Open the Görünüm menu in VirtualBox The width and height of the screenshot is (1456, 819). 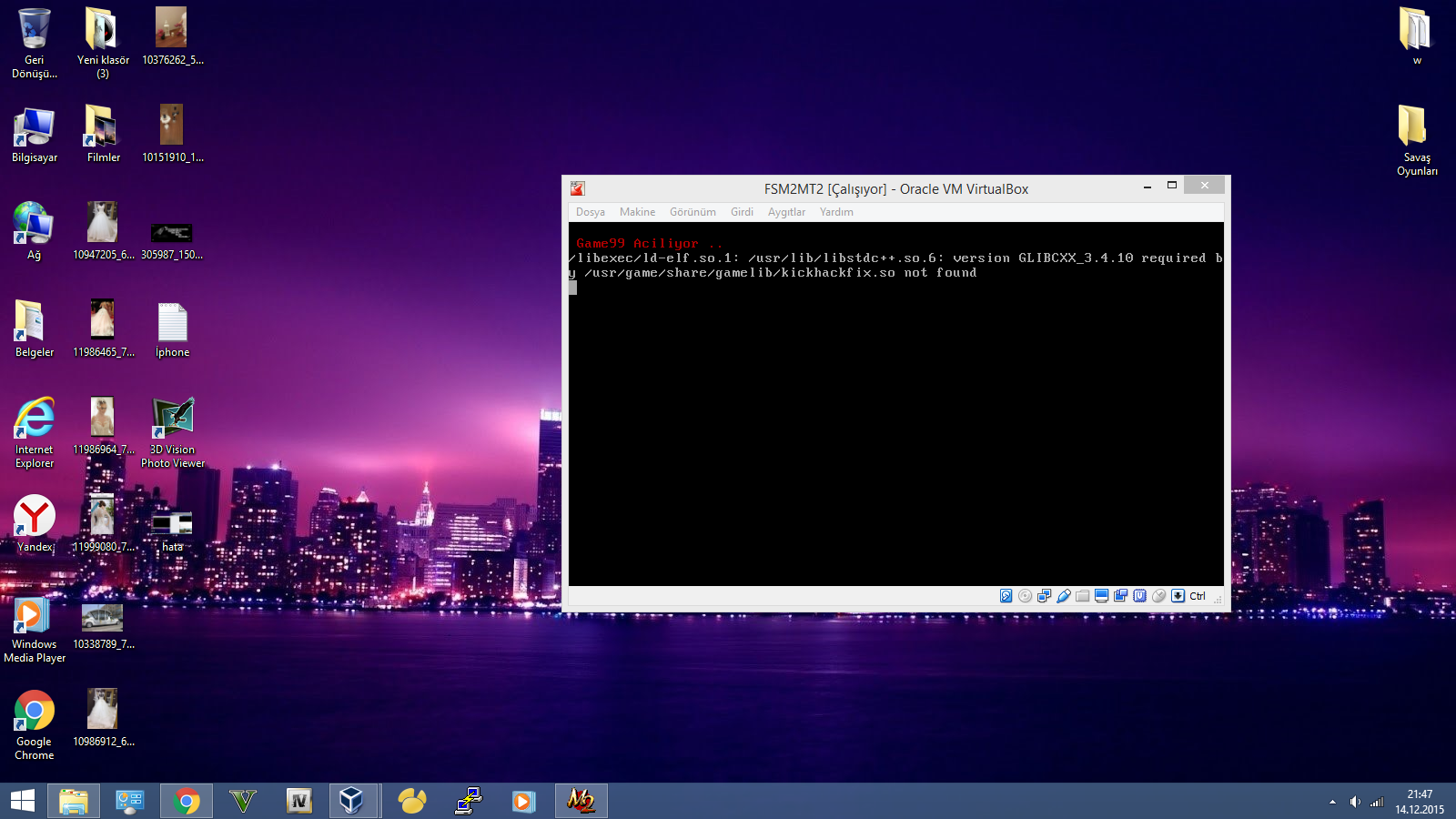693,212
